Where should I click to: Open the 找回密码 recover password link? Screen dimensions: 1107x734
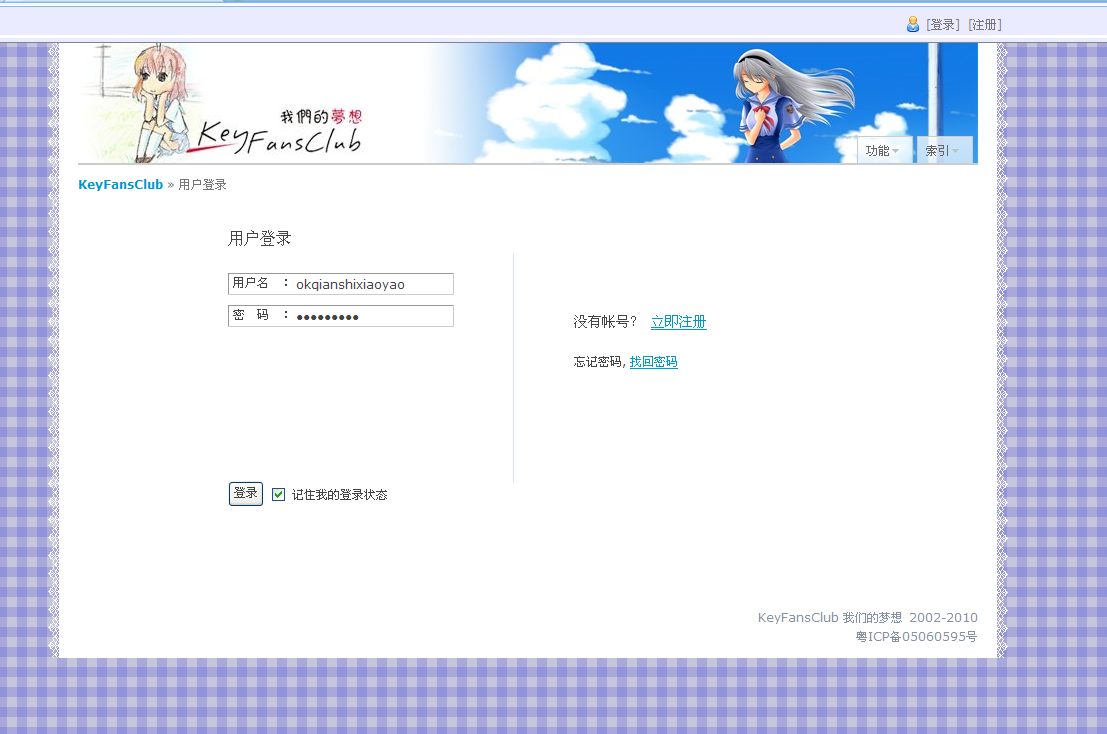pos(653,362)
